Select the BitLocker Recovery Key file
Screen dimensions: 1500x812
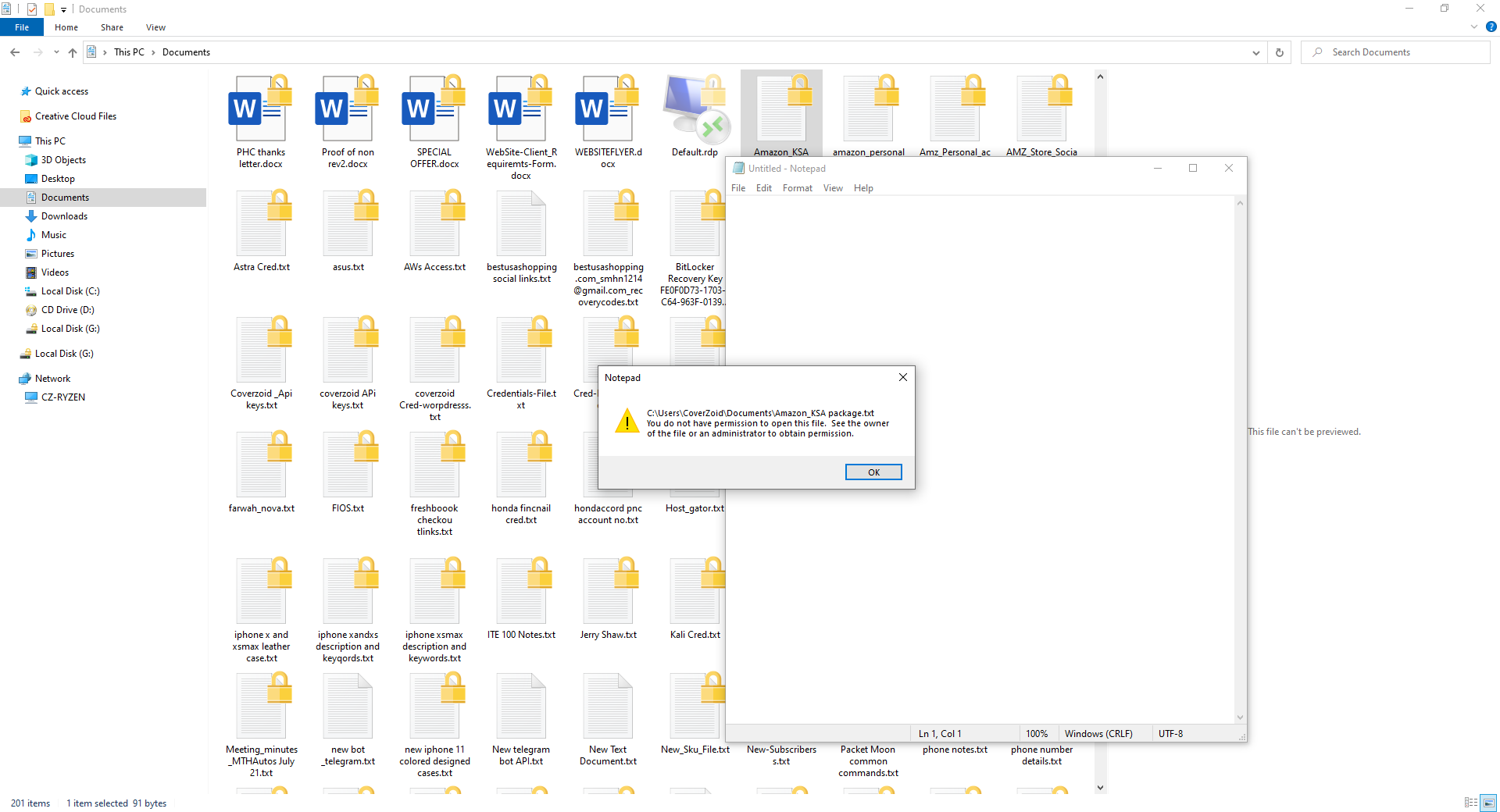(695, 248)
